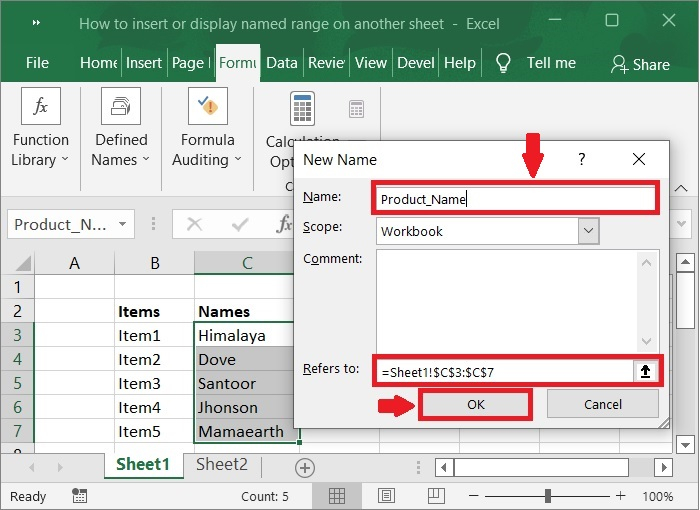Switch to the Sheet2 tab
Screen dimensions: 700x510
click(221, 464)
